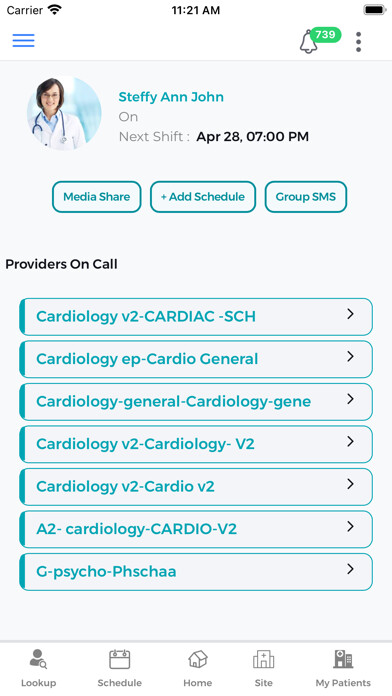This screenshot has height=696, width=392.
Task: Tap the Media Share button
Action: coord(97,197)
